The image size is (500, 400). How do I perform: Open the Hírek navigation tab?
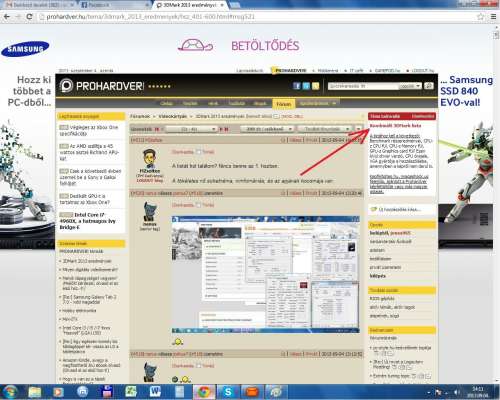[213, 104]
